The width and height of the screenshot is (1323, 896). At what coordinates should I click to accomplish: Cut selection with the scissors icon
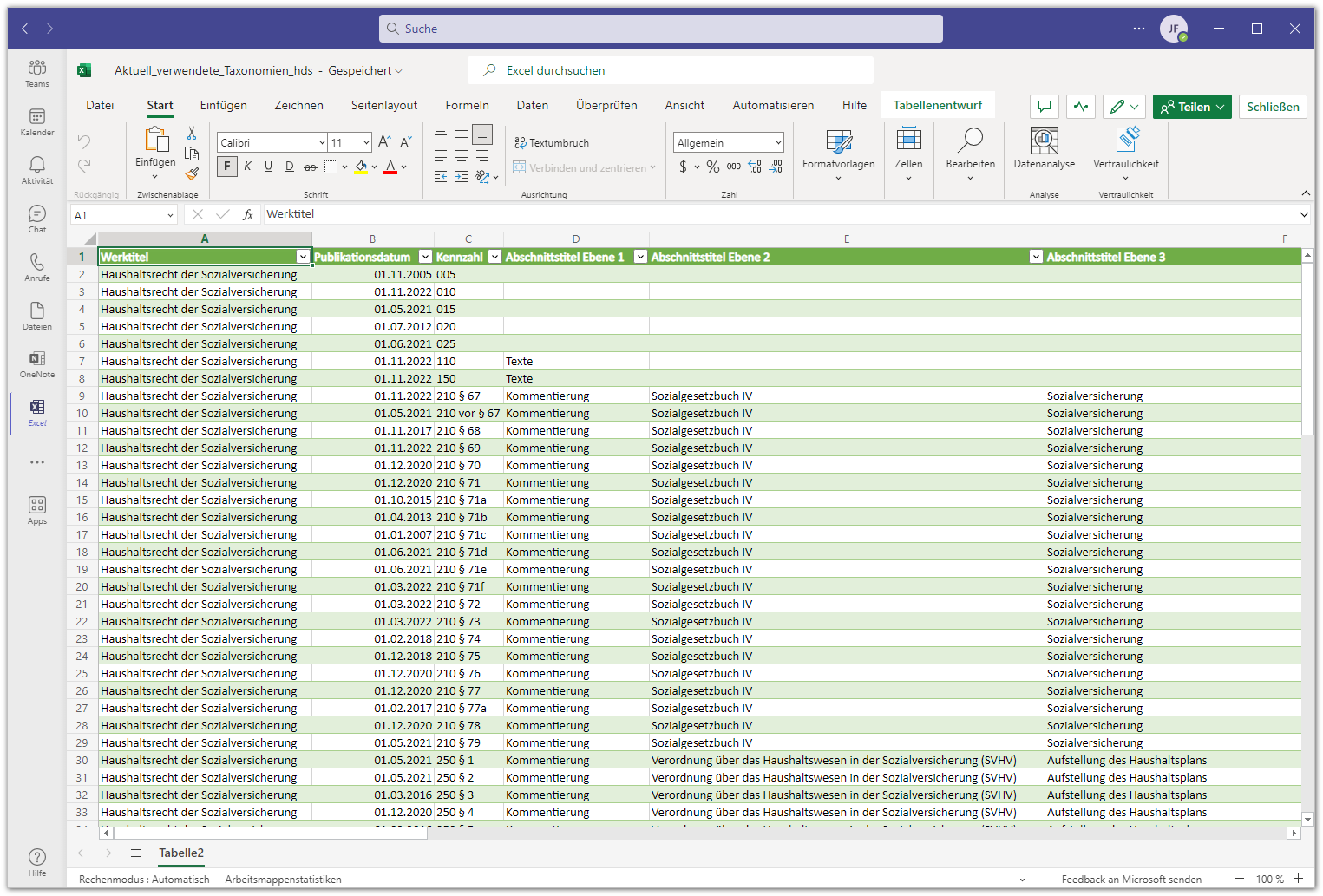(192, 134)
